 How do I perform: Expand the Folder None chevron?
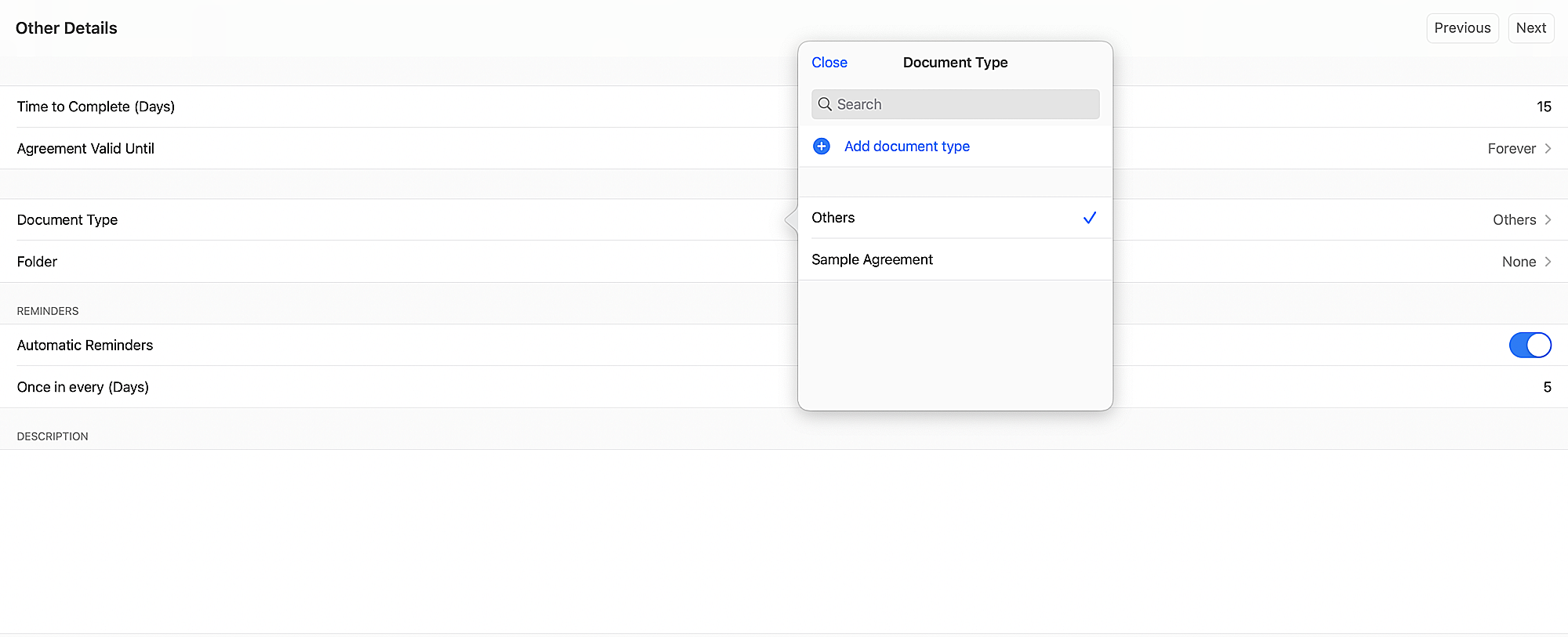[x=1548, y=262]
